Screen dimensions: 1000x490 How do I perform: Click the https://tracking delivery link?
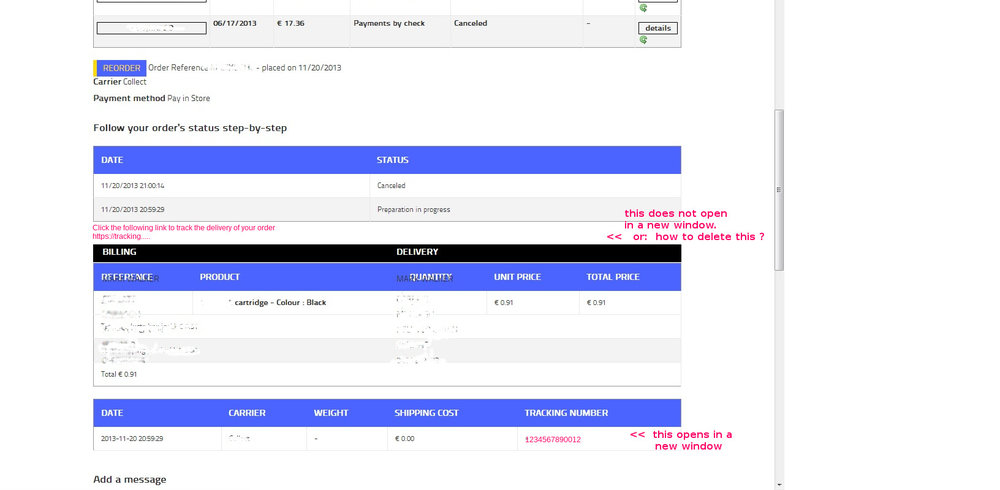click(x=121, y=236)
